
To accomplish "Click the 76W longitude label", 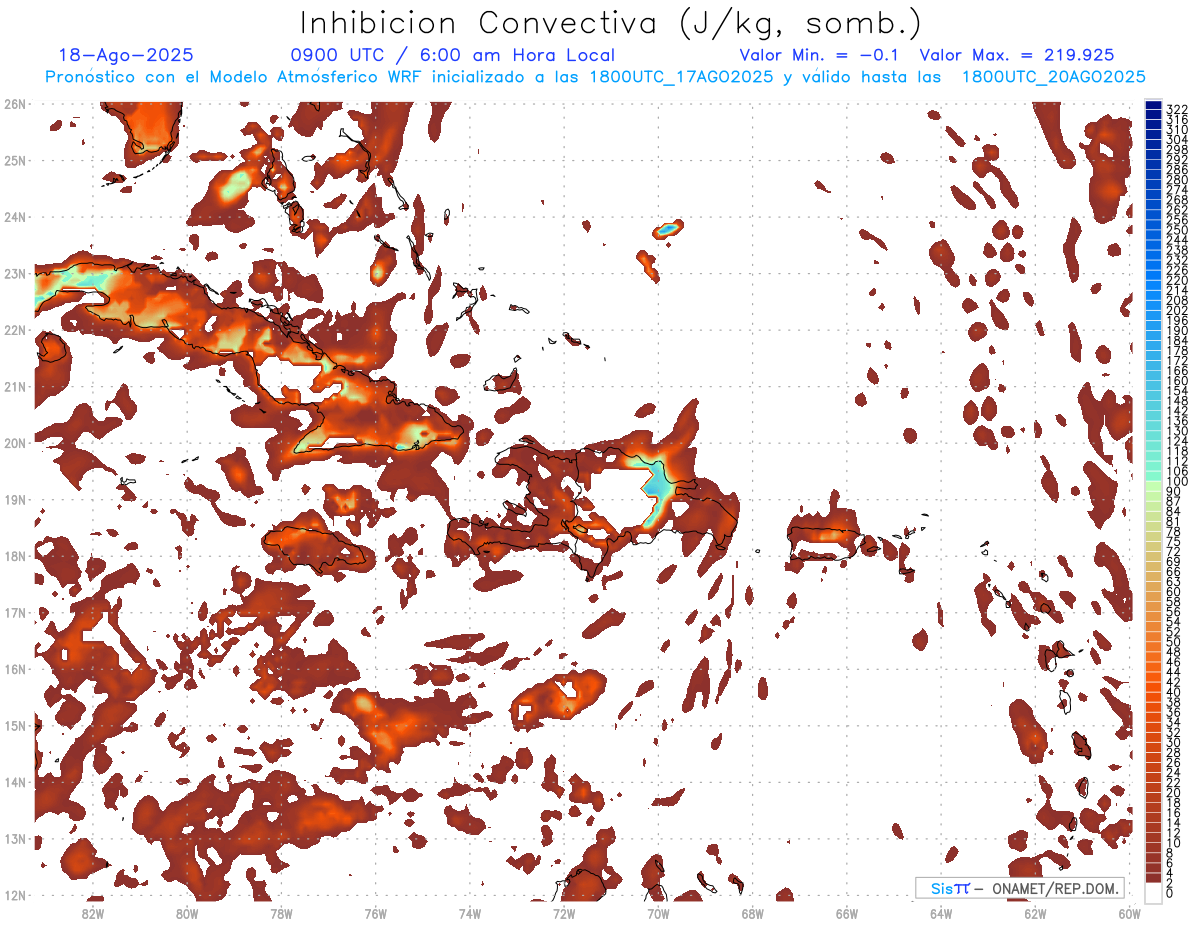I will point(375,913).
